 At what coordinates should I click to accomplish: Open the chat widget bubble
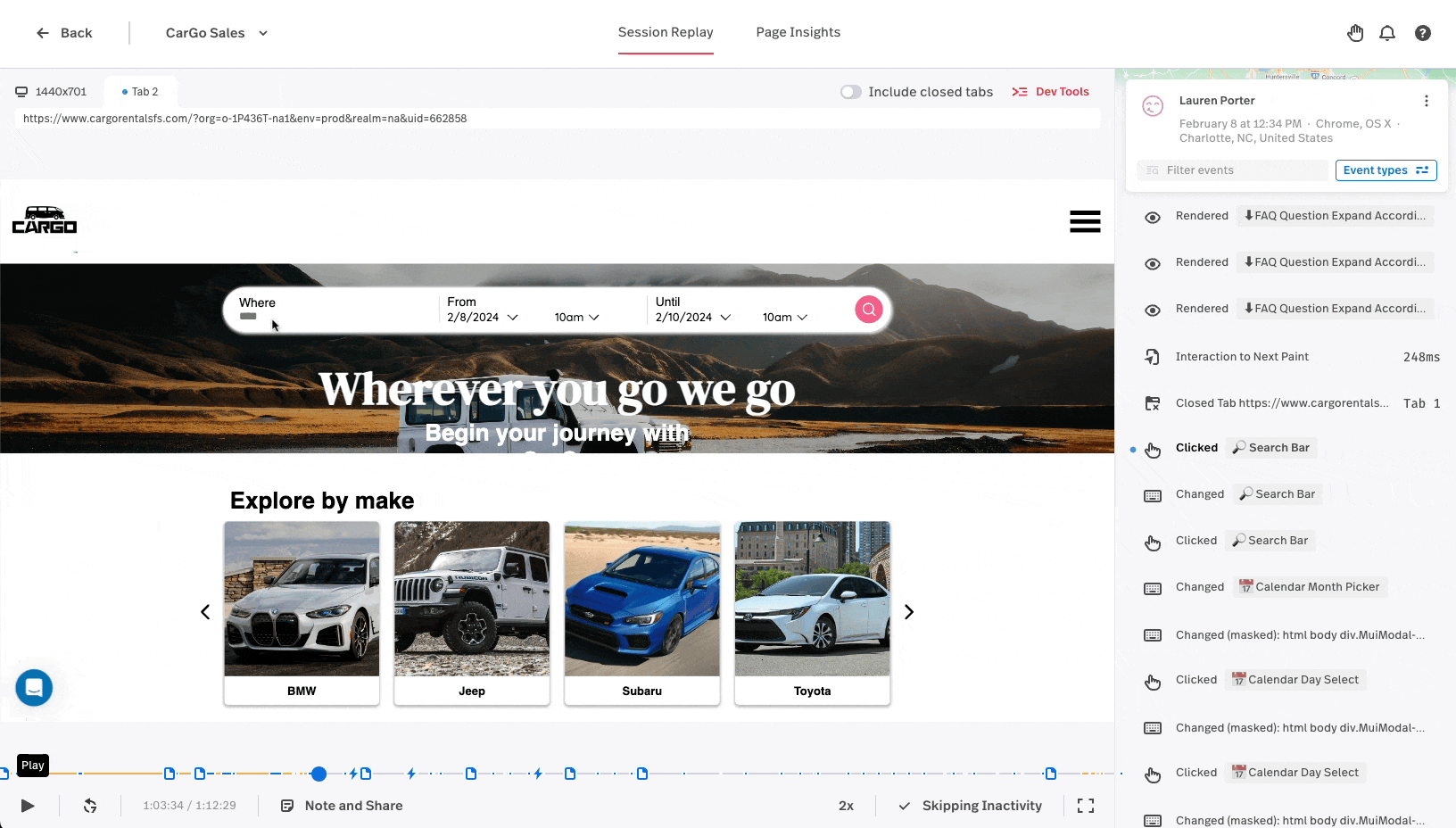[x=34, y=687]
